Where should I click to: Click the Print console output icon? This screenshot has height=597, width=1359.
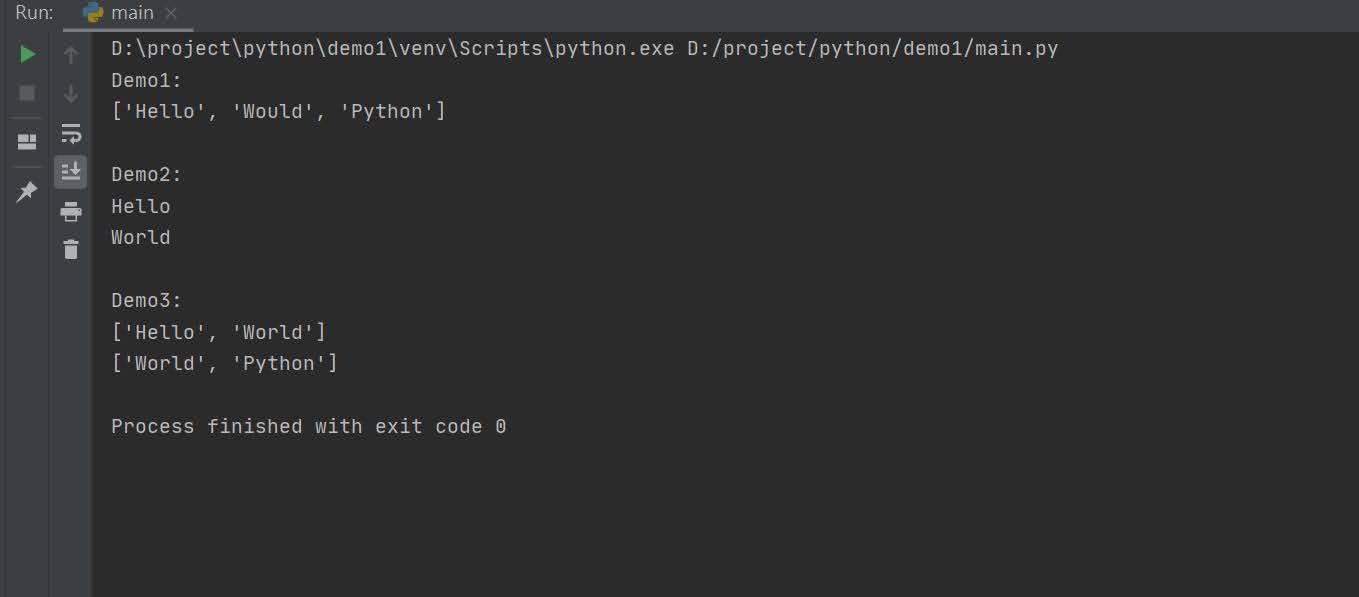[71, 211]
